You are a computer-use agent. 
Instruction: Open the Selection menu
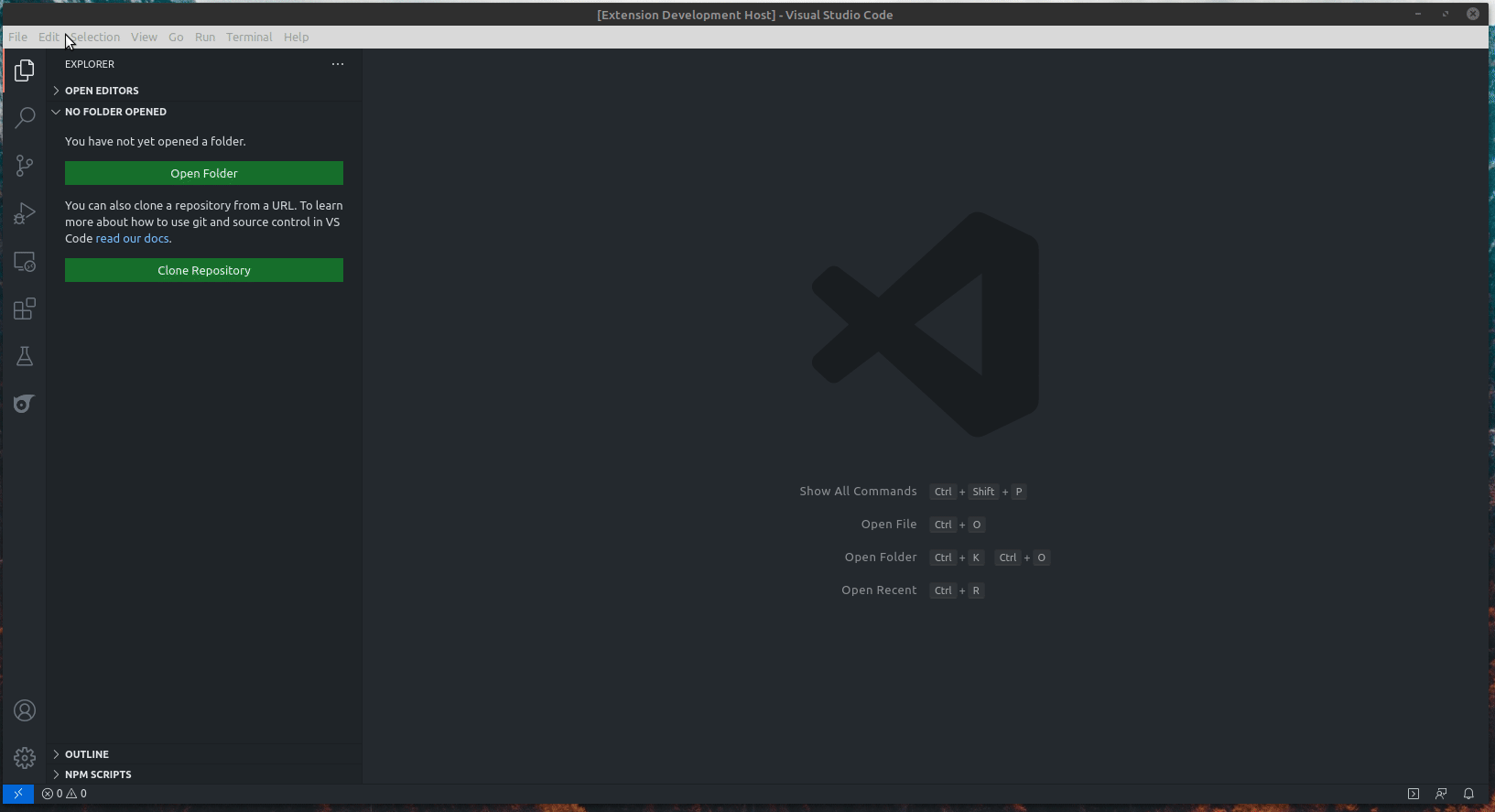(x=95, y=38)
